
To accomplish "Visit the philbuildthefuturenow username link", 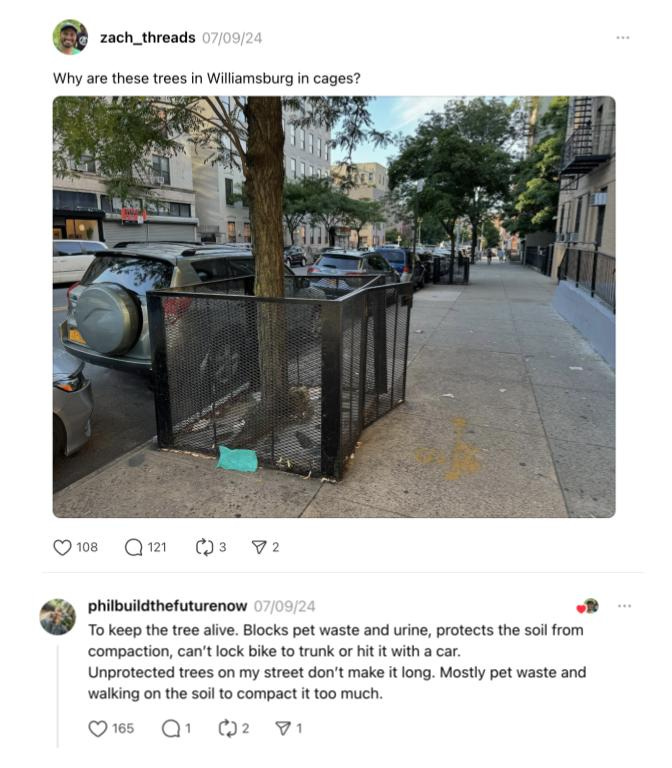I will click(168, 606).
